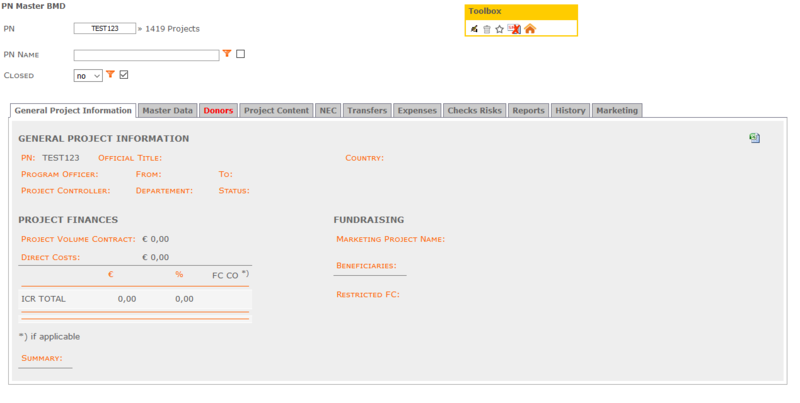This screenshot has height=403, width=800.
Task: Click the filter funnel next to PN Name
Action: 227,54
